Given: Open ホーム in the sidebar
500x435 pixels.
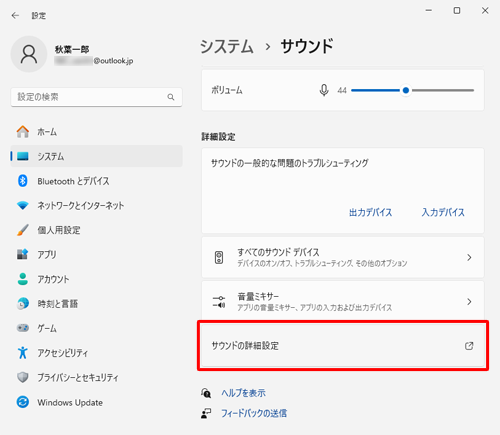Looking at the screenshot, I should click(x=97, y=132).
